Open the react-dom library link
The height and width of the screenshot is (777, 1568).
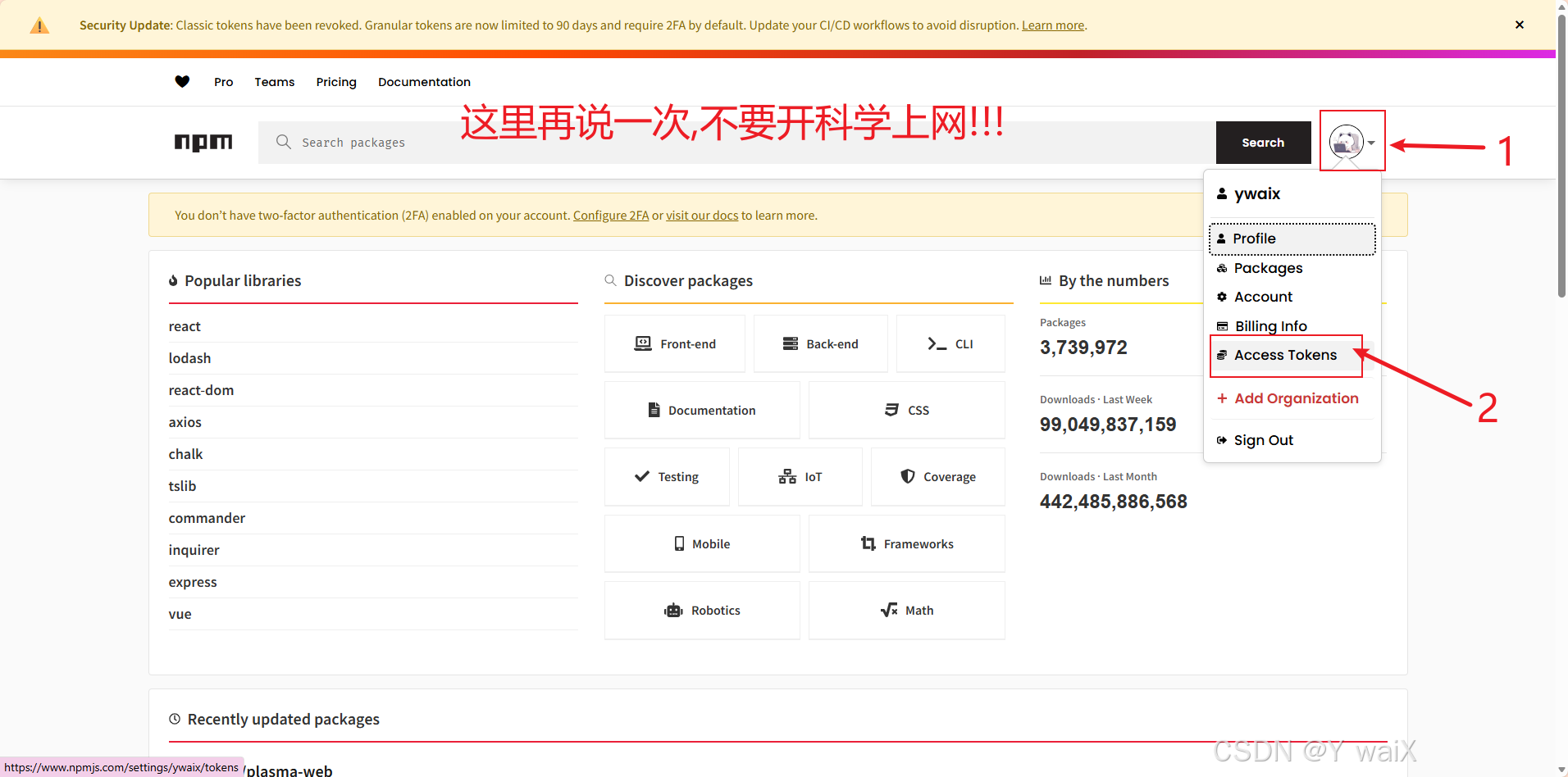tap(201, 390)
